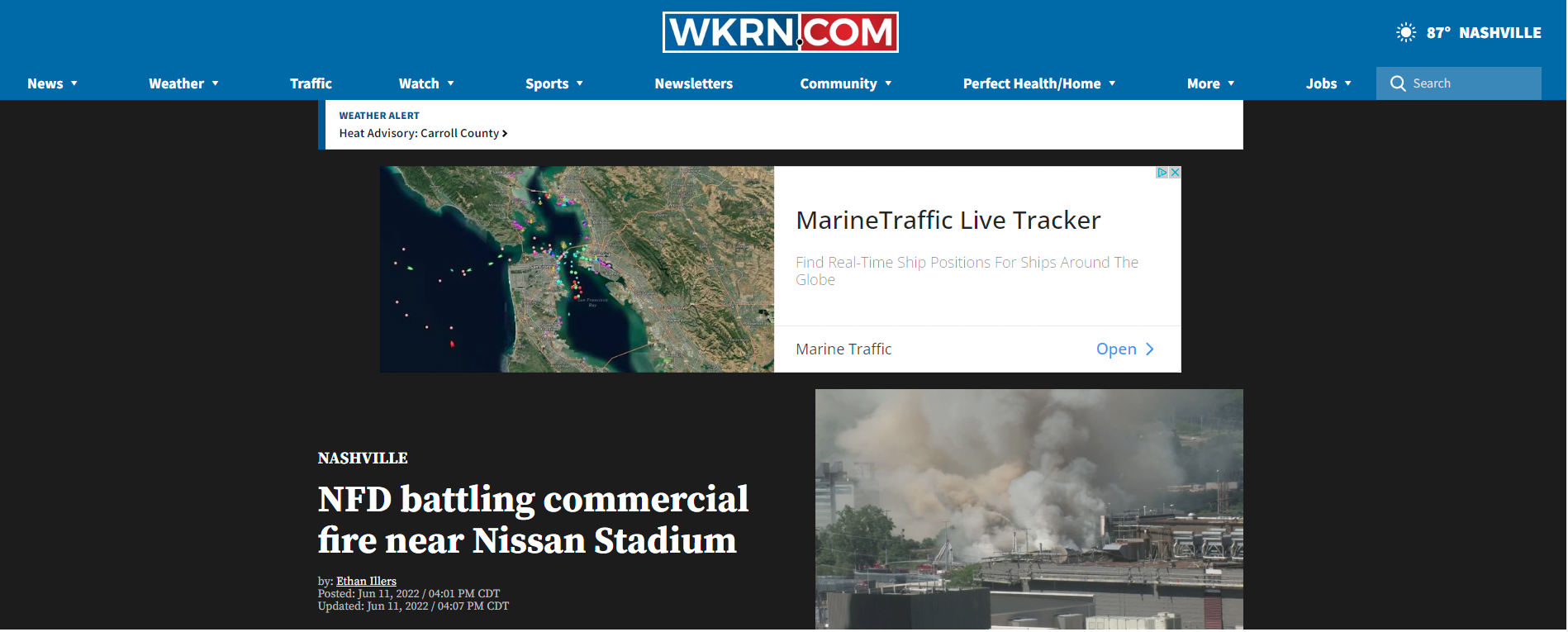Screen dimensions: 1568x632
Task: Expand the Jobs dropdown arrow
Action: (x=1348, y=83)
